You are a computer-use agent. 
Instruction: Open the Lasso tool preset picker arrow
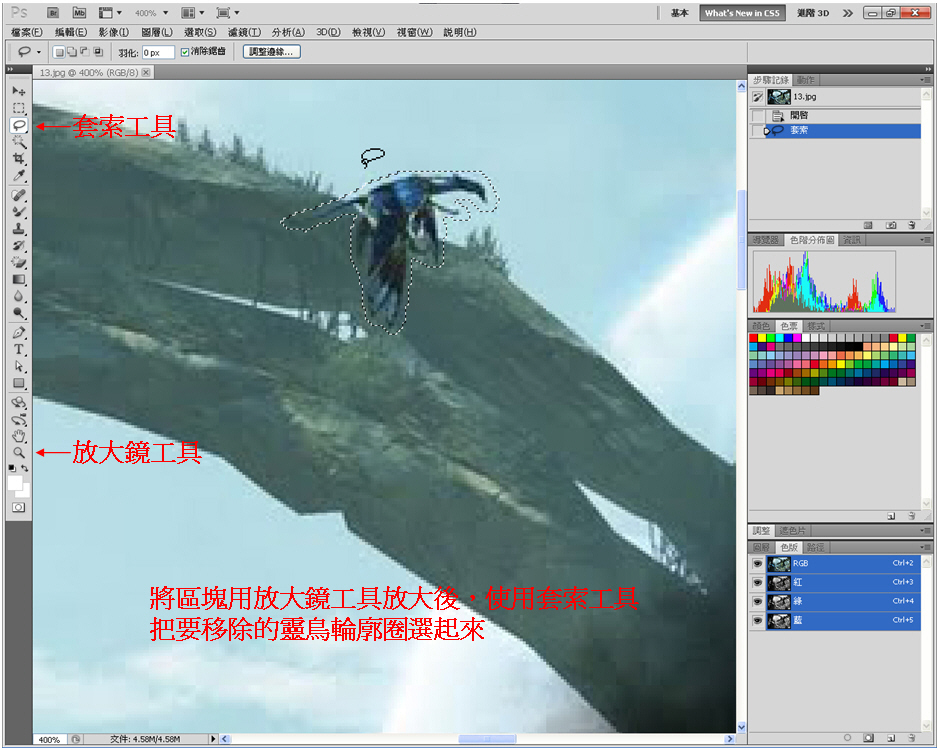(x=39, y=52)
